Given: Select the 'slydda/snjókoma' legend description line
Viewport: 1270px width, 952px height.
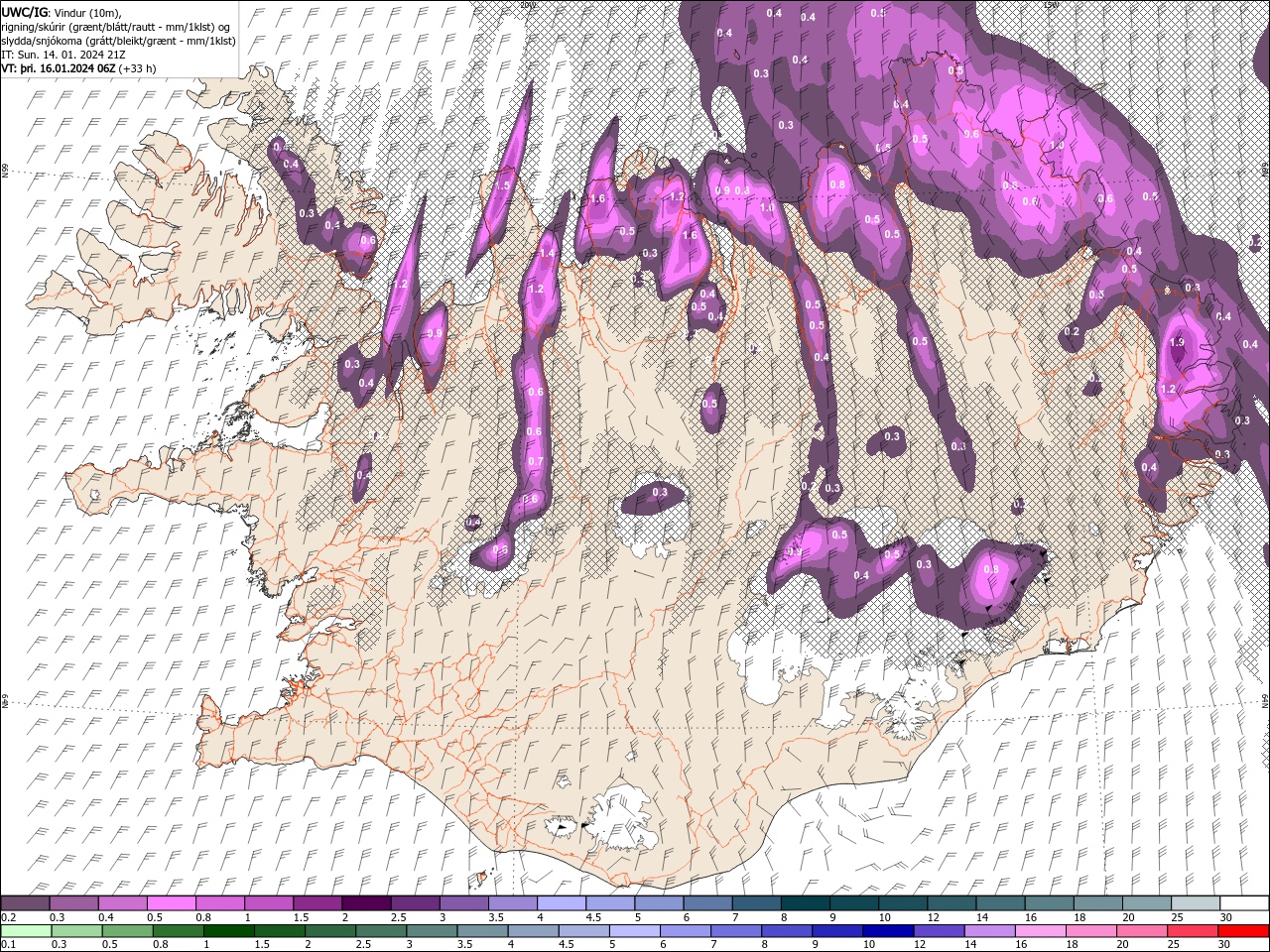Looking at the screenshot, I should point(119,41).
